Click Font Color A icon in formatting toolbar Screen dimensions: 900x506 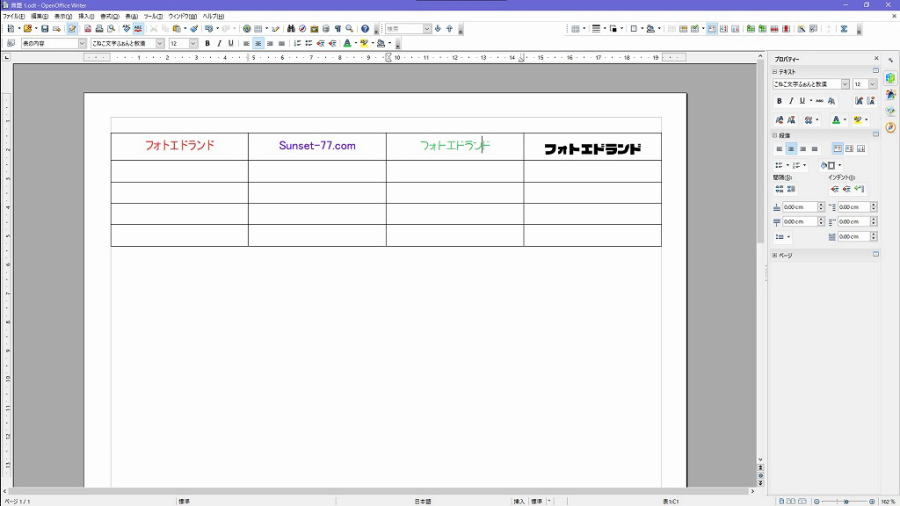coord(347,44)
